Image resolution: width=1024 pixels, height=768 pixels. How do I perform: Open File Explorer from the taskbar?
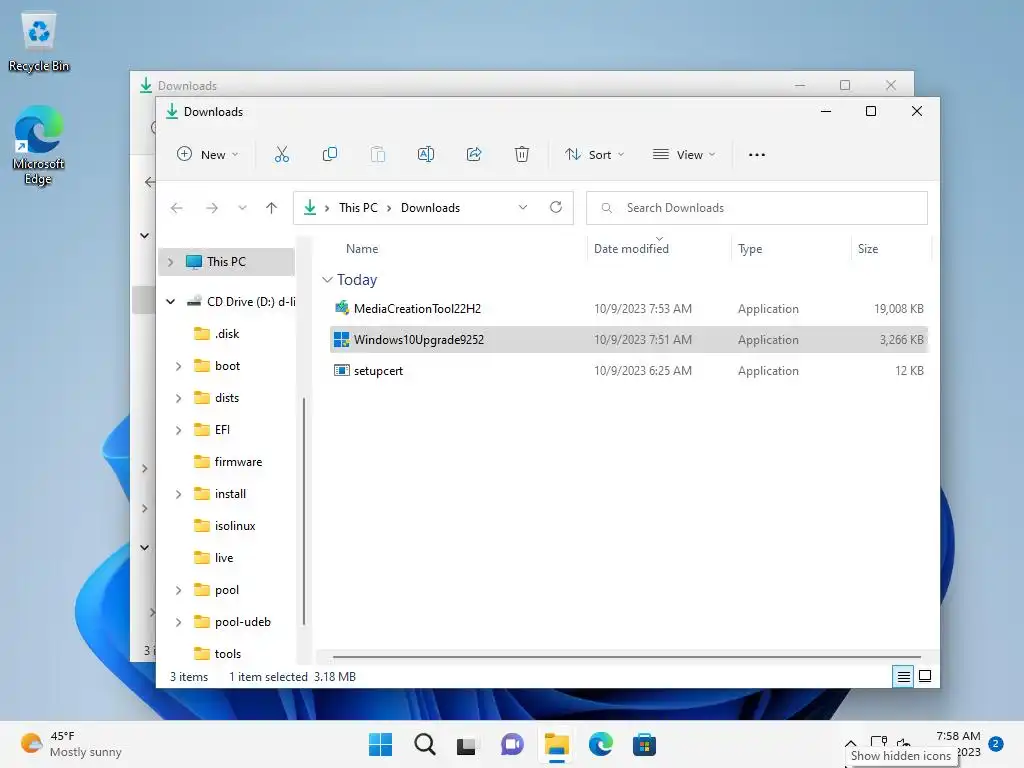(556, 744)
